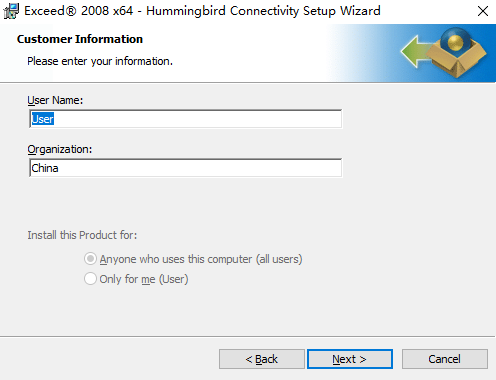Click the 'User Name:' label
Viewport: 496px width, 380px height.
click(x=55, y=100)
